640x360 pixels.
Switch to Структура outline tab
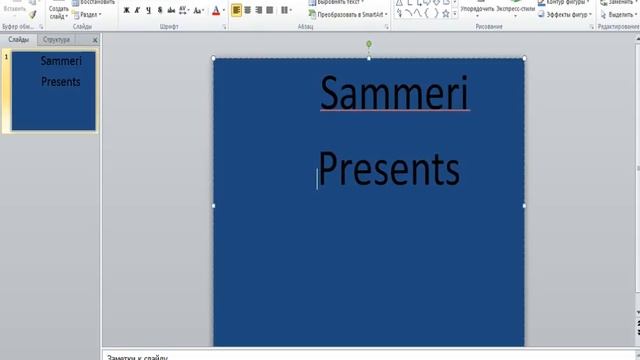point(56,40)
